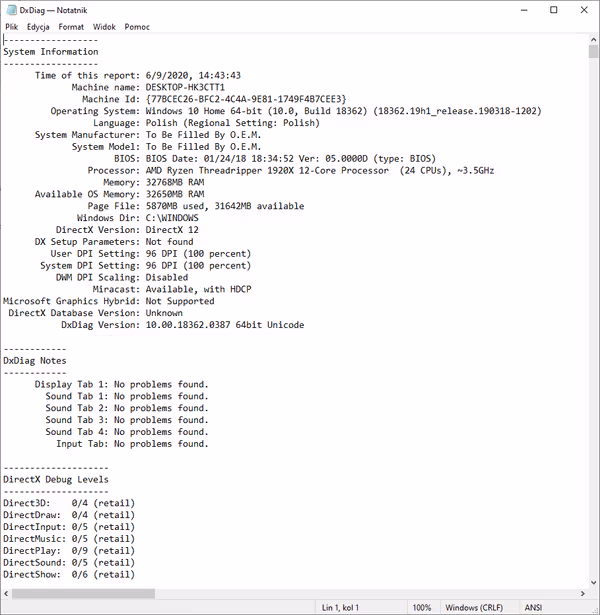The width and height of the screenshot is (600, 615).
Task: Click the 'DirectDraw: 0/4 (retail)' line
Action: tap(69, 515)
